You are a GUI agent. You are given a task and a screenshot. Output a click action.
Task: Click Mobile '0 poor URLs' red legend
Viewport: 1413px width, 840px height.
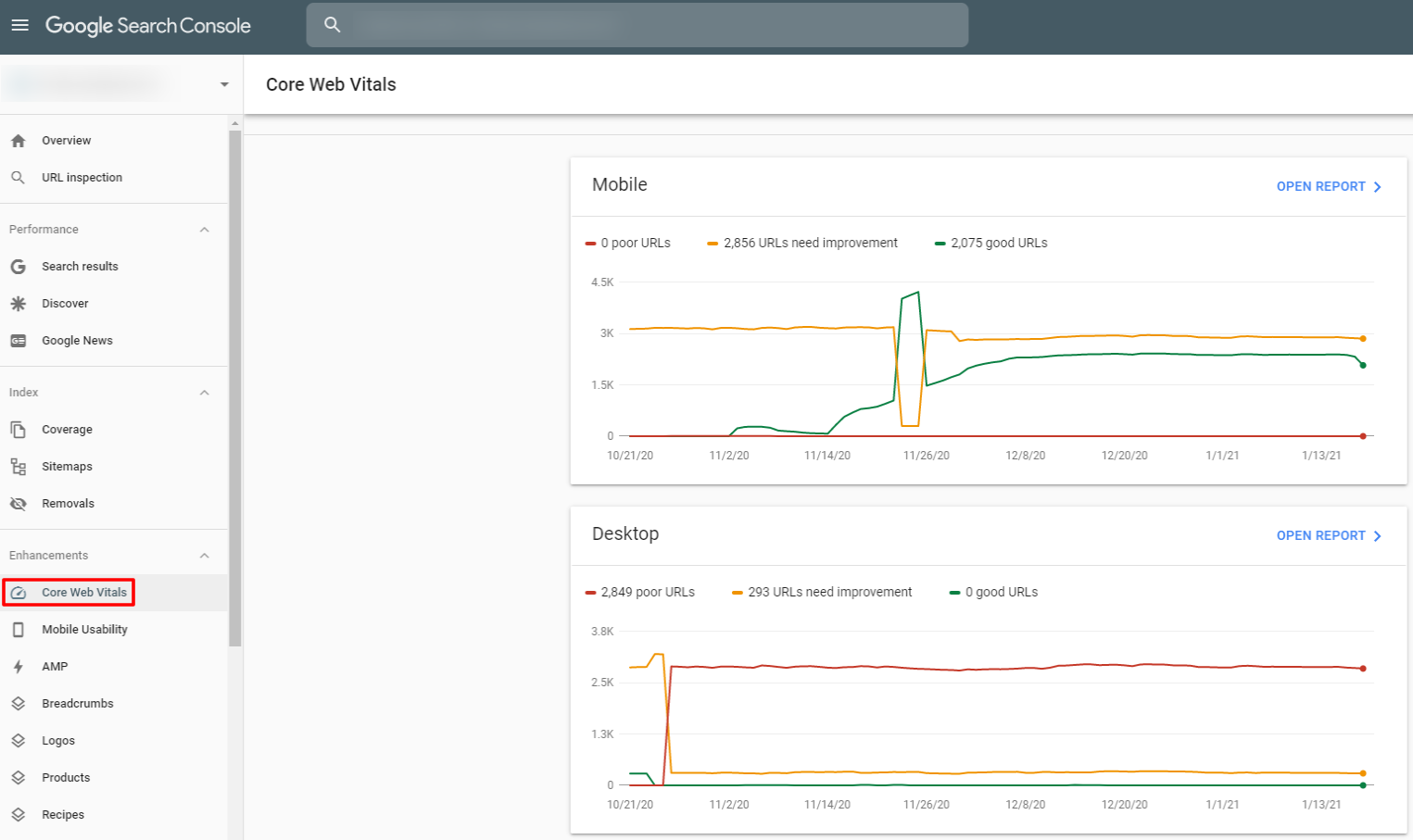pyautogui.click(x=628, y=244)
